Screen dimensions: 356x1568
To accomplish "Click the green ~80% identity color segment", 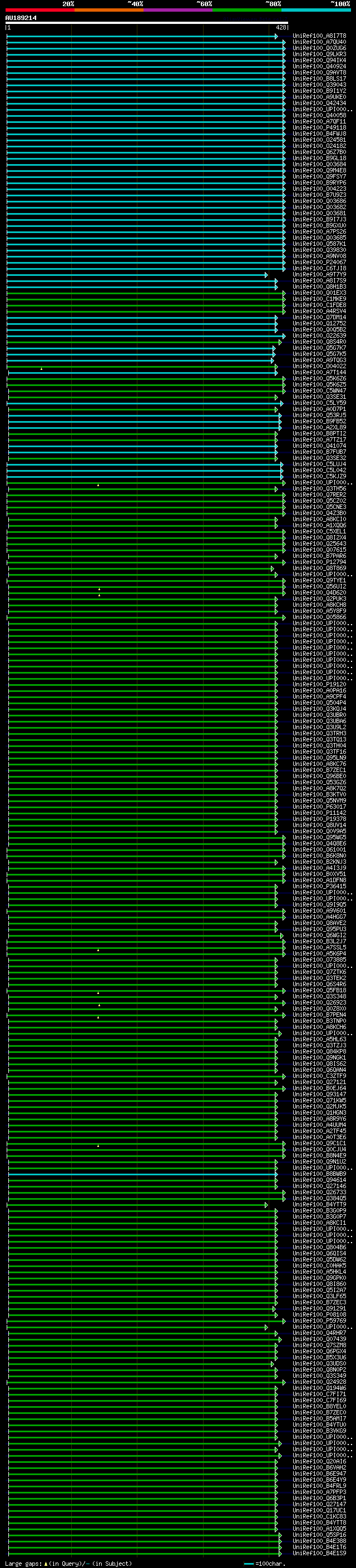I will click(247, 10).
